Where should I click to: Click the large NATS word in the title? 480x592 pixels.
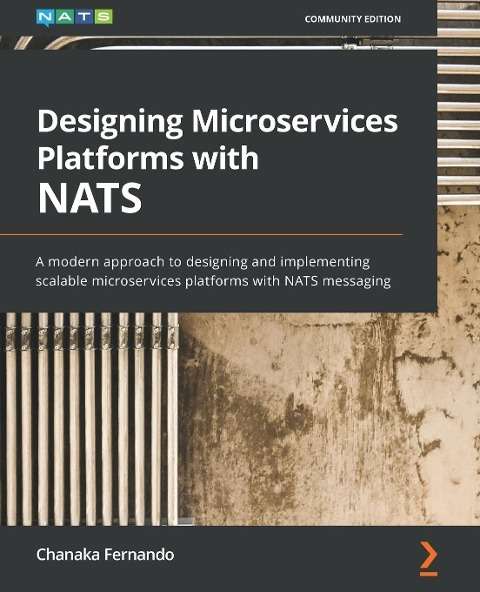90,198
